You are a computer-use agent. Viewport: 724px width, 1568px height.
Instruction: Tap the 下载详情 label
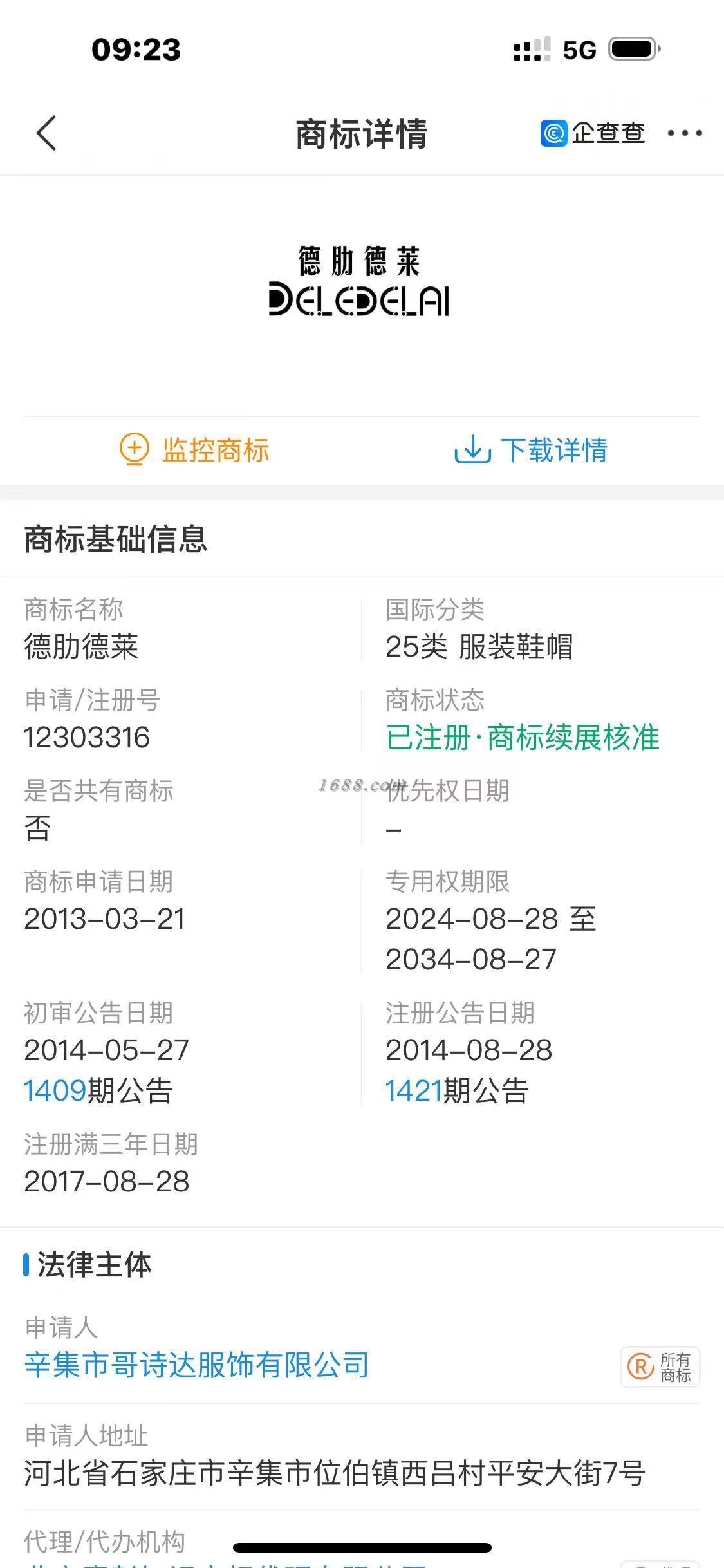pyautogui.click(x=554, y=450)
